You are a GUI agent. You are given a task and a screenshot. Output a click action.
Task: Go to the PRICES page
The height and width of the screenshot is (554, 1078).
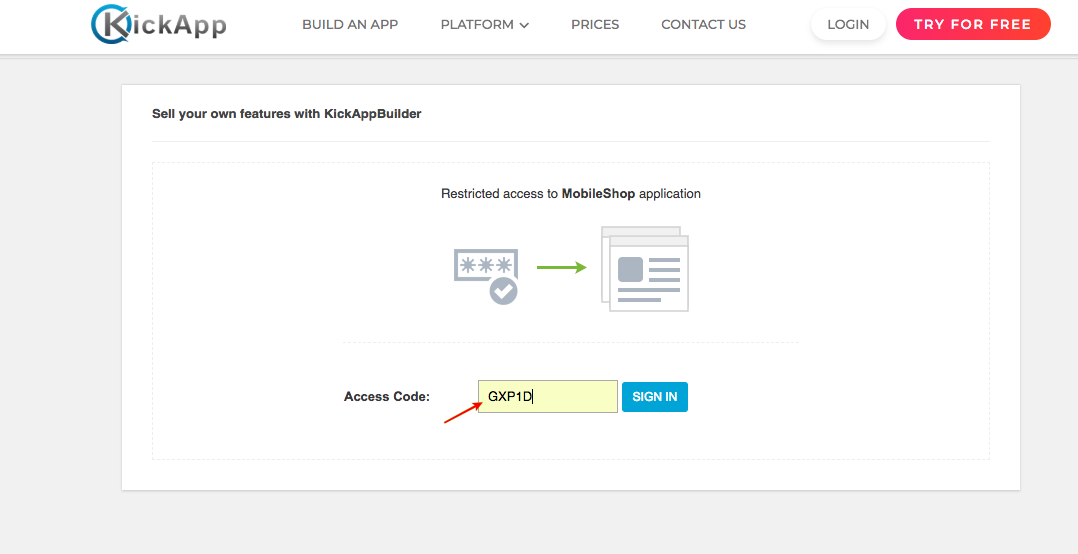coord(595,25)
